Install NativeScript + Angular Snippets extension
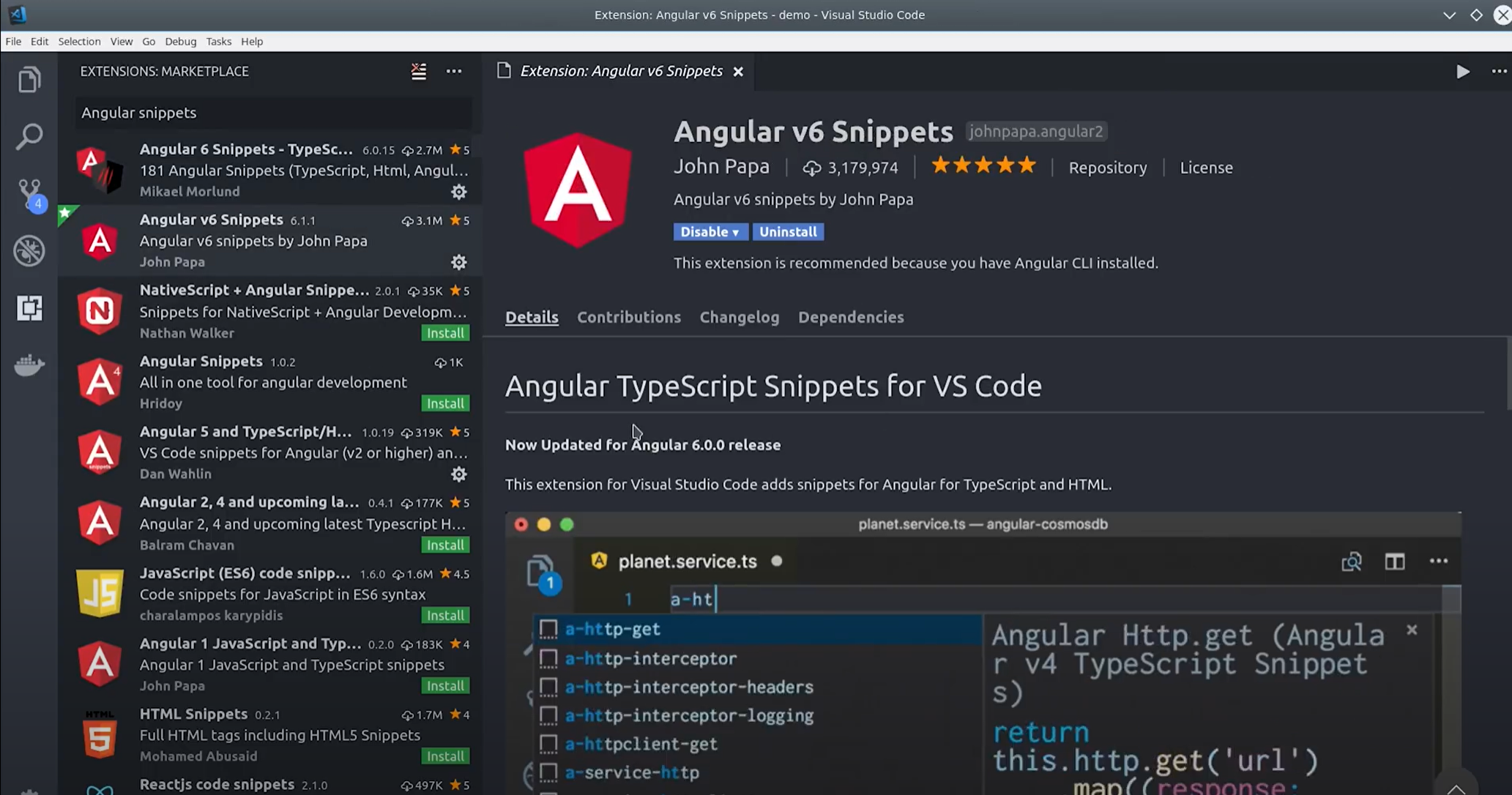Image resolution: width=1512 pixels, height=795 pixels. coord(445,333)
